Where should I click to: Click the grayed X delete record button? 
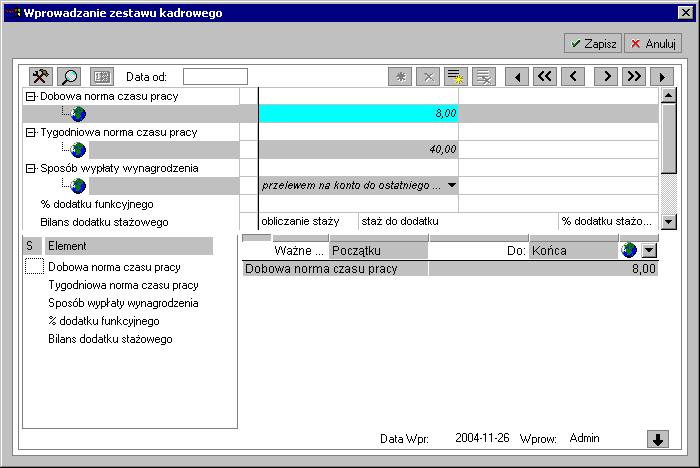pyautogui.click(x=428, y=77)
